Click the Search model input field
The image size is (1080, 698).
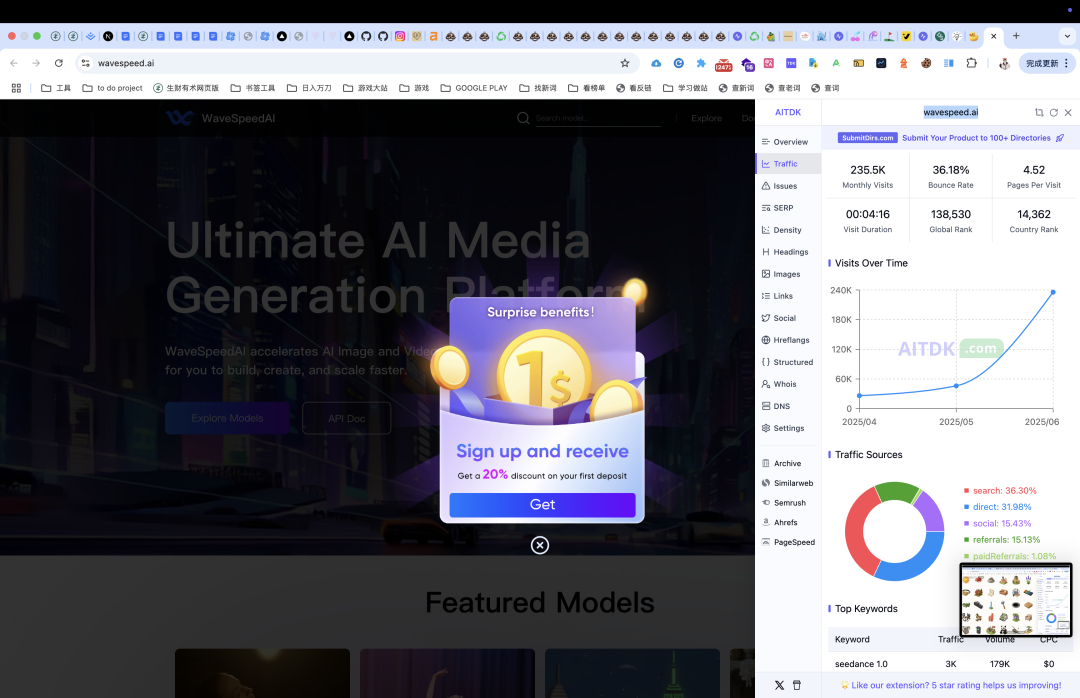(596, 119)
